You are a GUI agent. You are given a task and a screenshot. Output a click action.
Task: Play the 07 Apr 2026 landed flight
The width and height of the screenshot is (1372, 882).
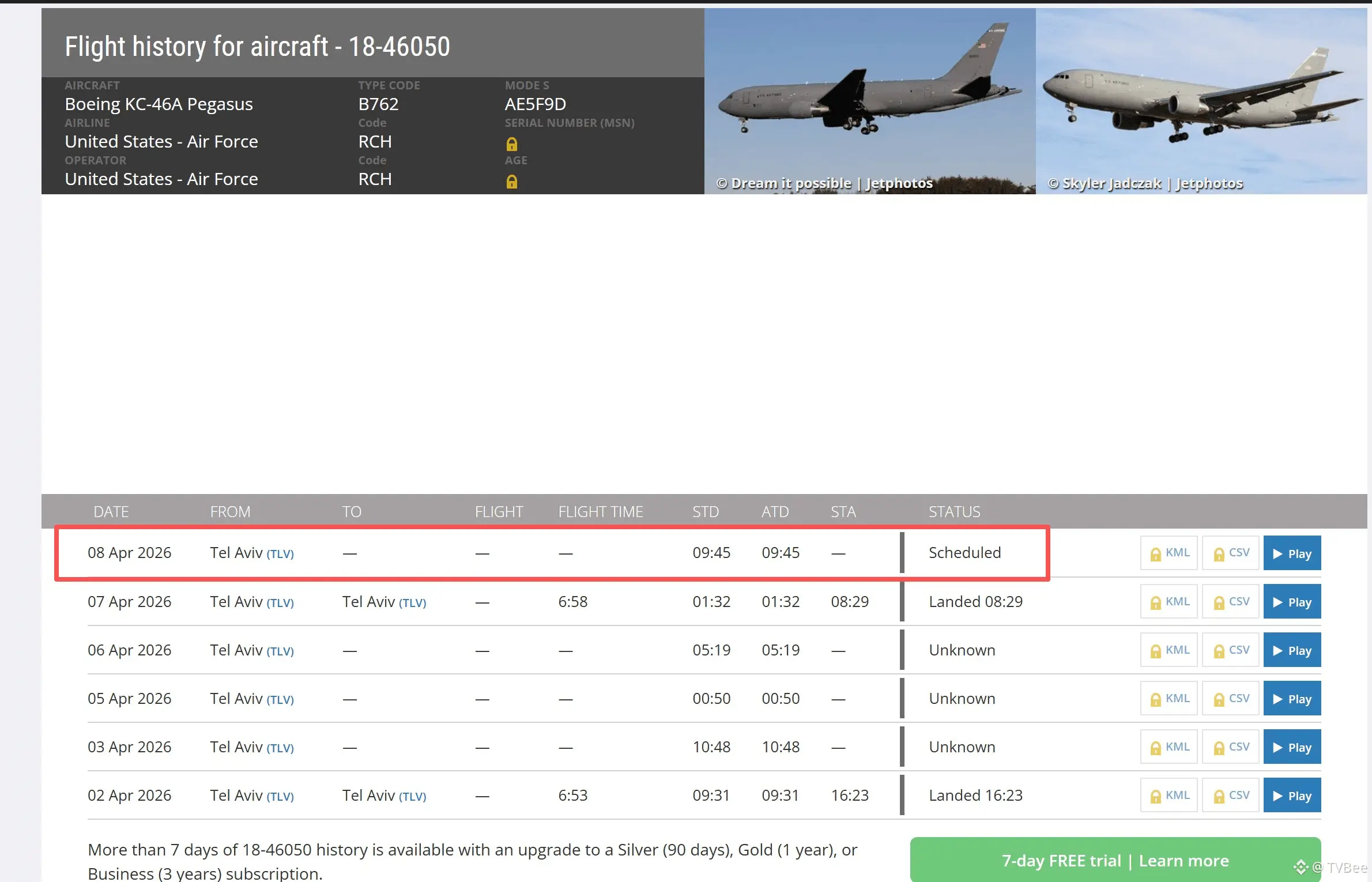[1292, 602]
